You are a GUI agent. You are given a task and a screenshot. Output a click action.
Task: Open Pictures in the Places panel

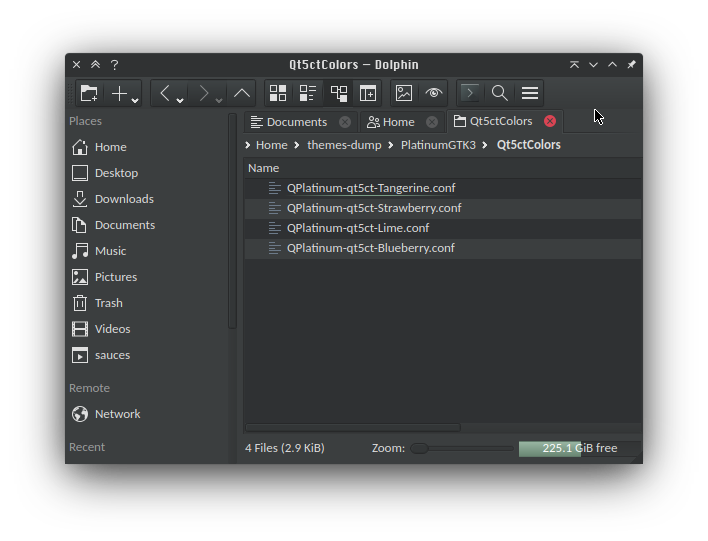pos(147,277)
